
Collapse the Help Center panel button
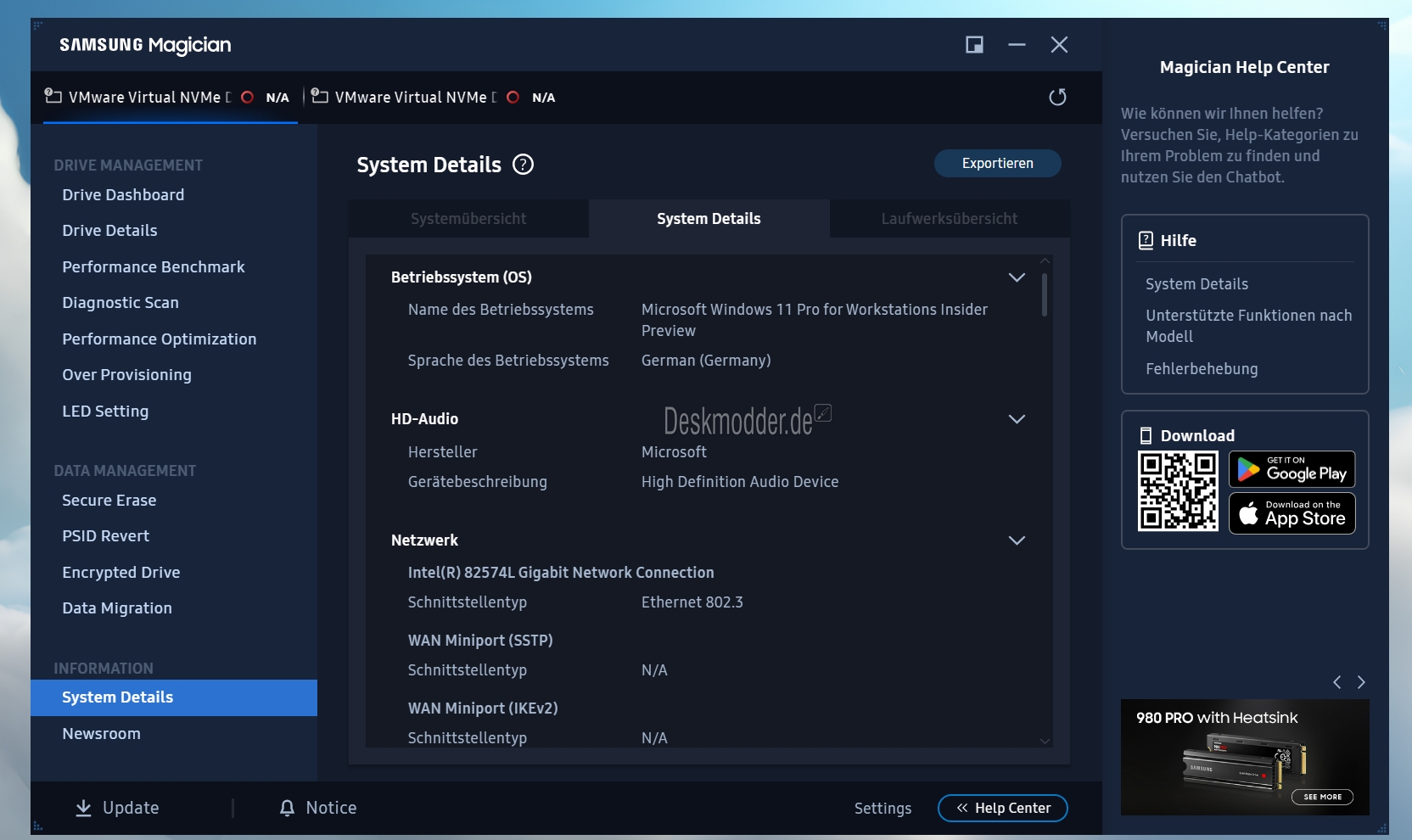tap(1003, 808)
